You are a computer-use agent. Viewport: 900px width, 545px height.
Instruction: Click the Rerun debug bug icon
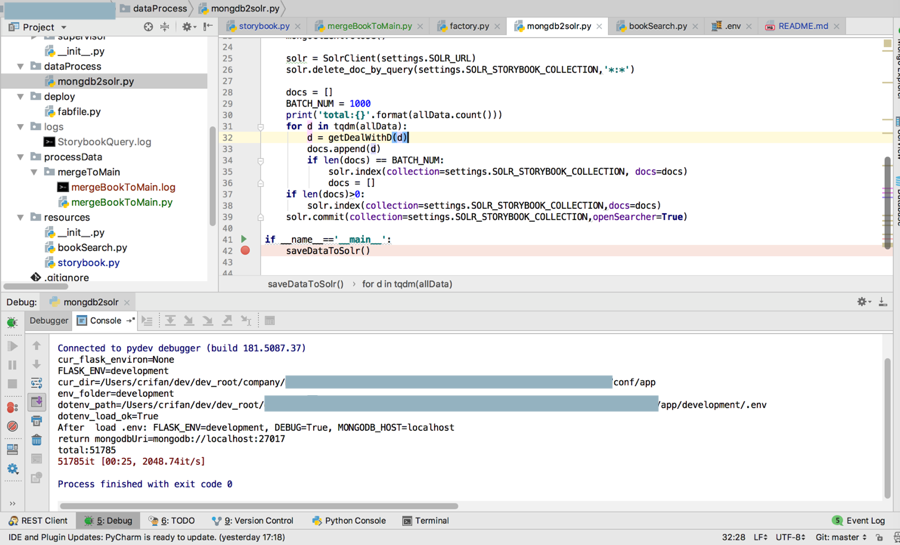coord(12,322)
